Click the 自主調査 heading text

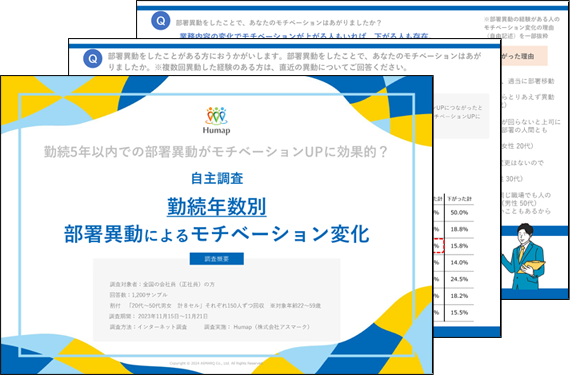point(217,178)
